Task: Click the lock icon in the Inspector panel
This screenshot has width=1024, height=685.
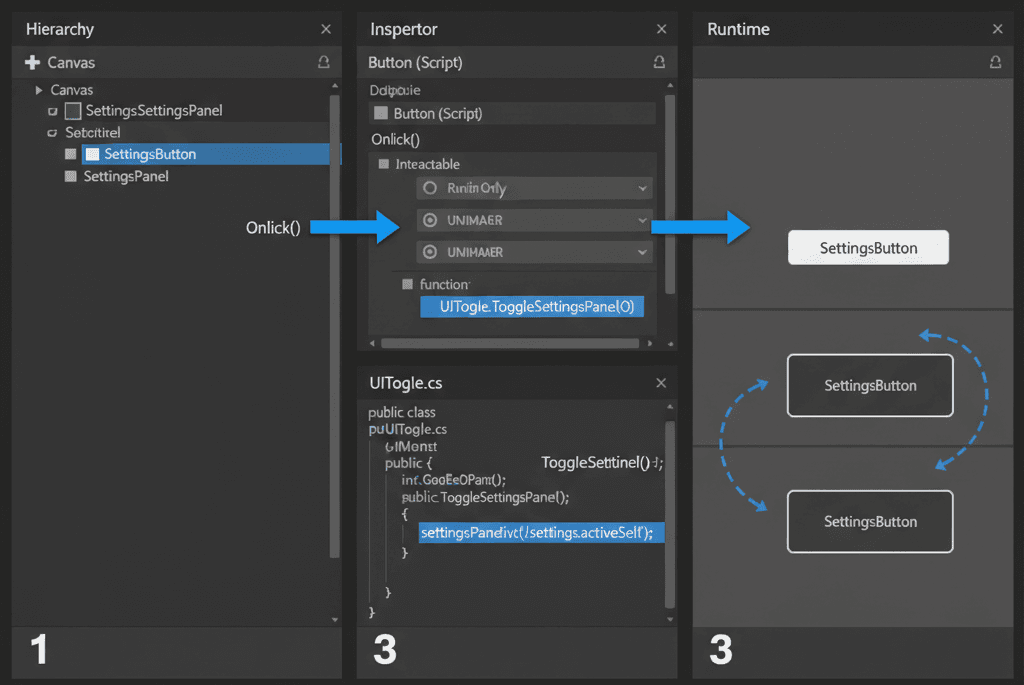Action: pos(659,62)
